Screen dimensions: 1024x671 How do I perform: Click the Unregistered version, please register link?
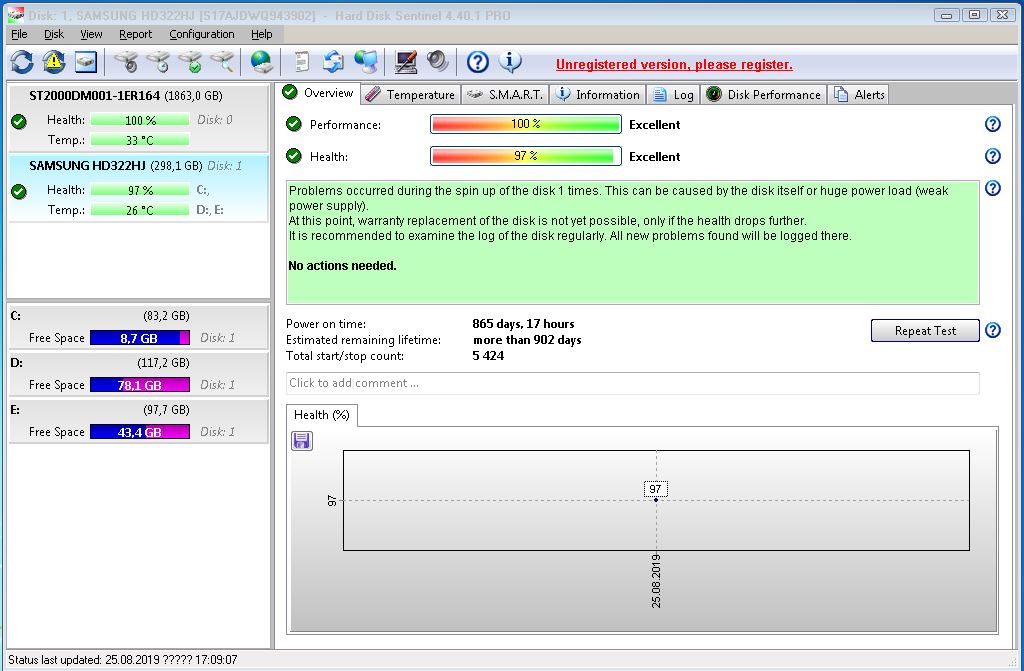click(674, 64)
